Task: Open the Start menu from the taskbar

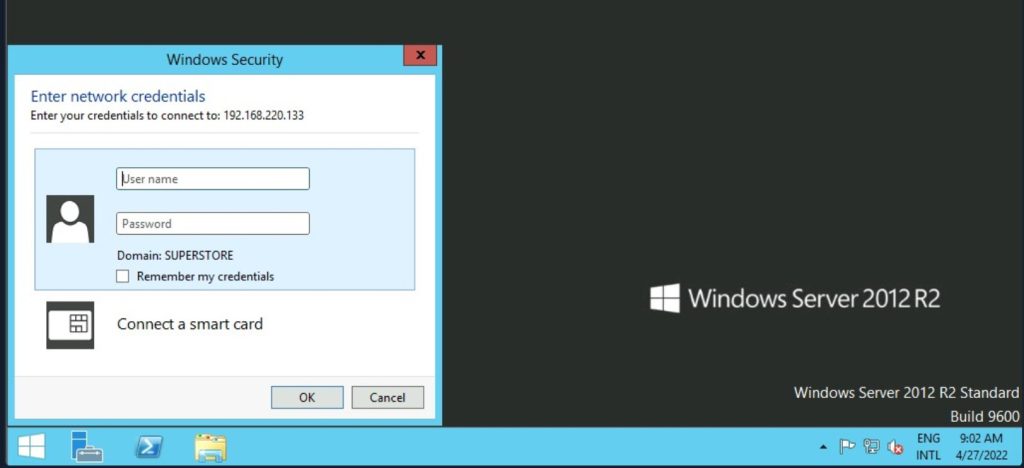Action: [x=30, y=447]
